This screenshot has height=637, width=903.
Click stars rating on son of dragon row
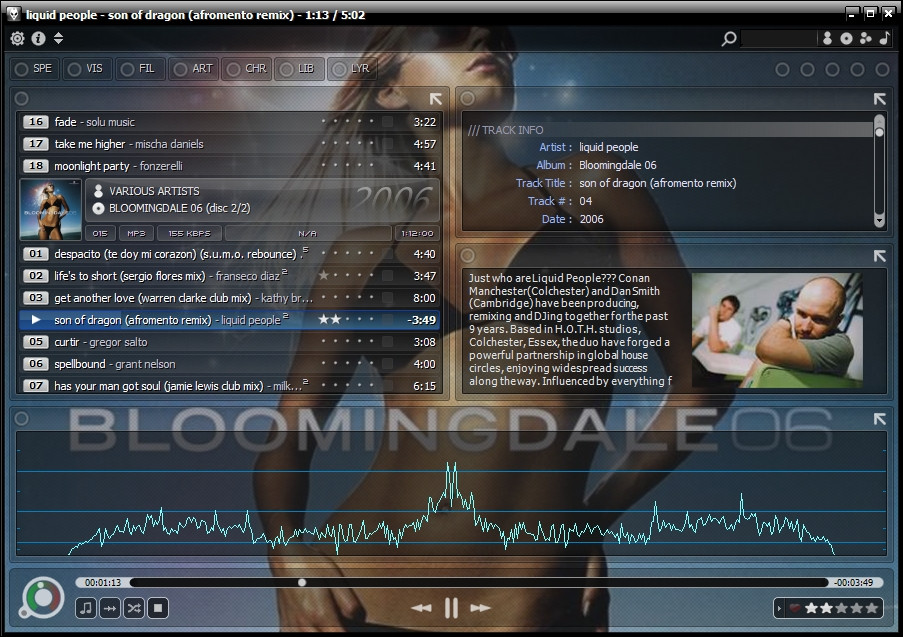pos(329,319)
